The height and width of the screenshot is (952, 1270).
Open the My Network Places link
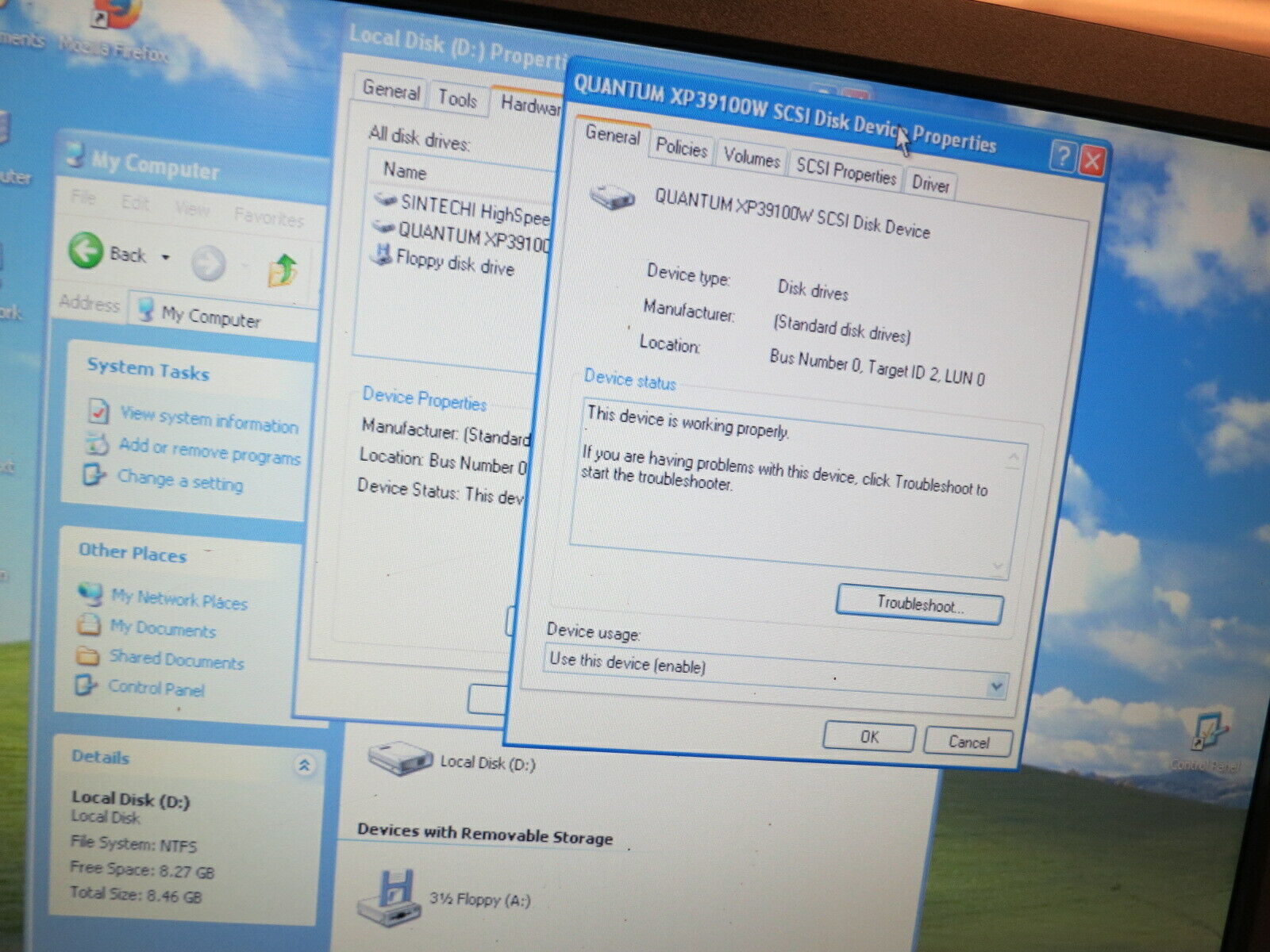pyautogui.click(x=179, y=598)
